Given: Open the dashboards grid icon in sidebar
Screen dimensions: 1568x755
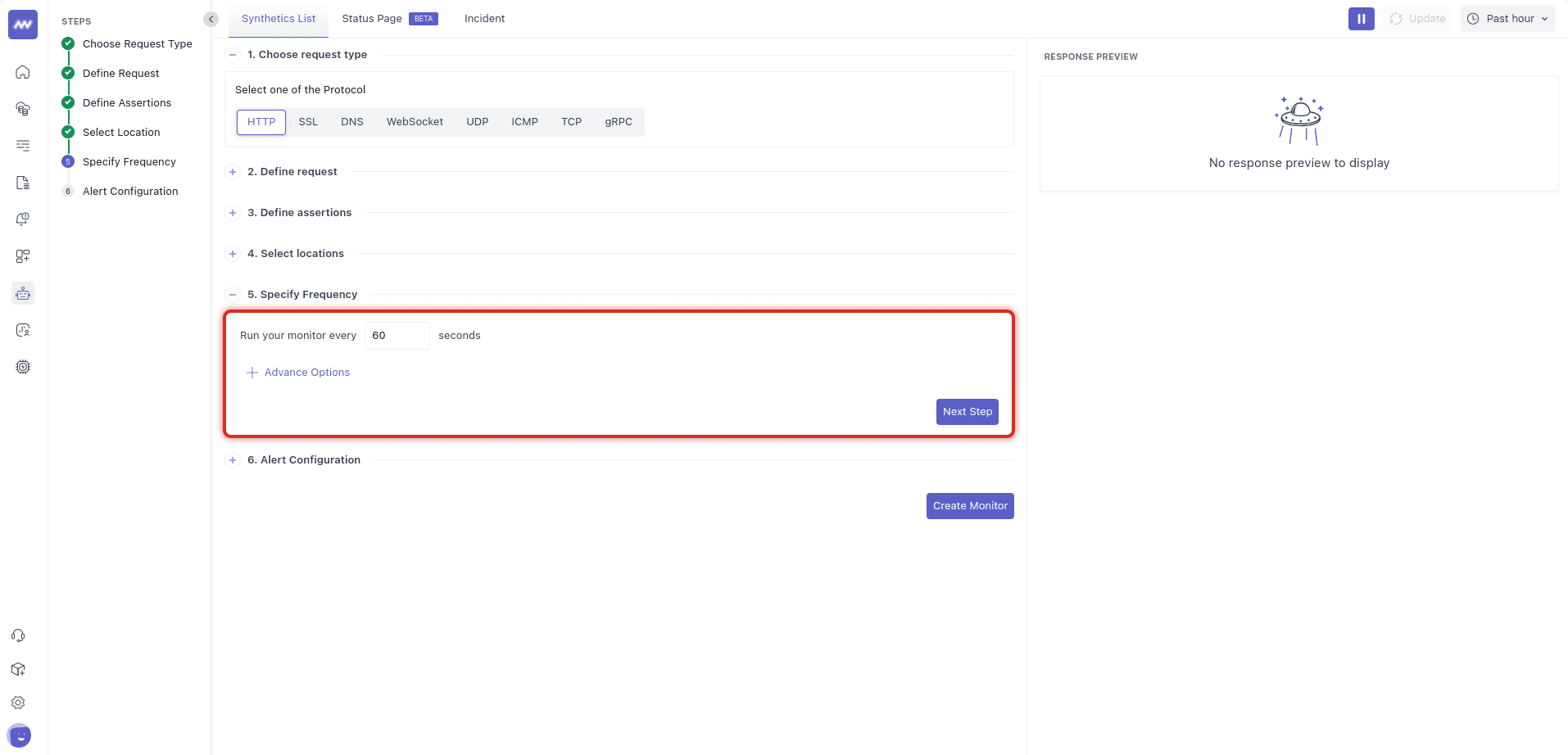Looking at the screenshot, I should [x=23, y=256].
